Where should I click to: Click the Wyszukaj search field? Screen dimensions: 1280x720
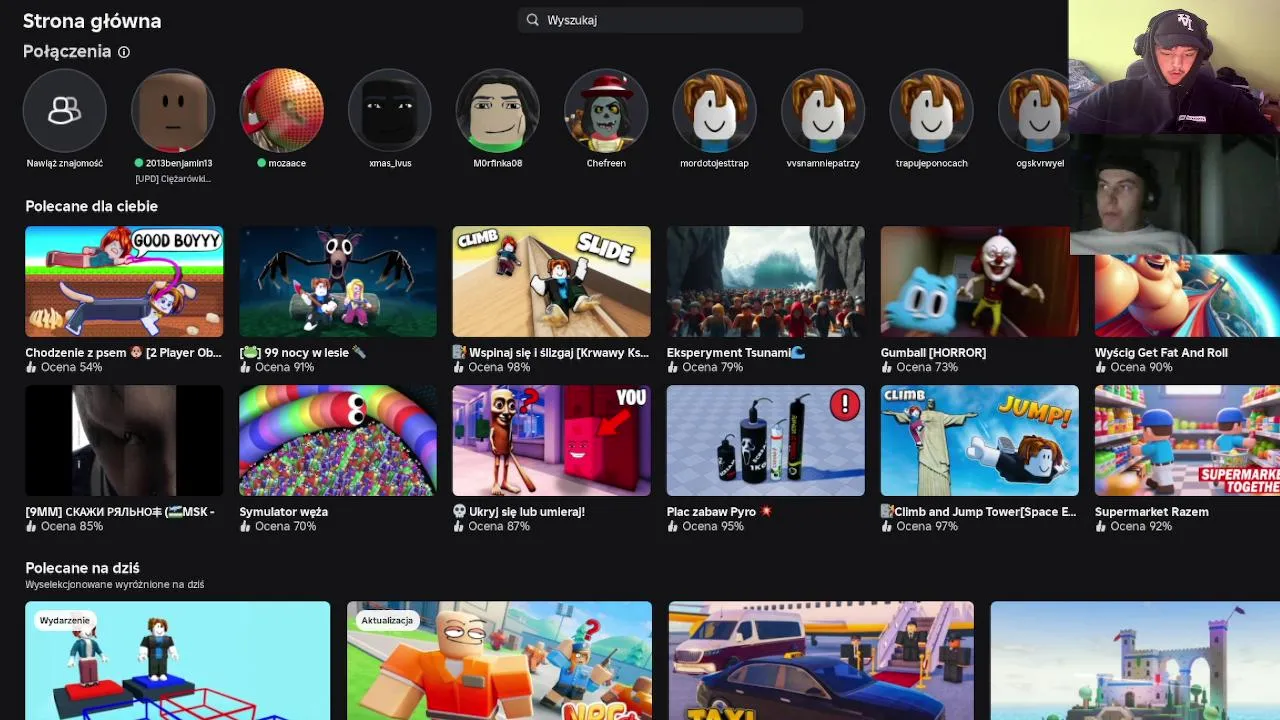coord(660,20)
